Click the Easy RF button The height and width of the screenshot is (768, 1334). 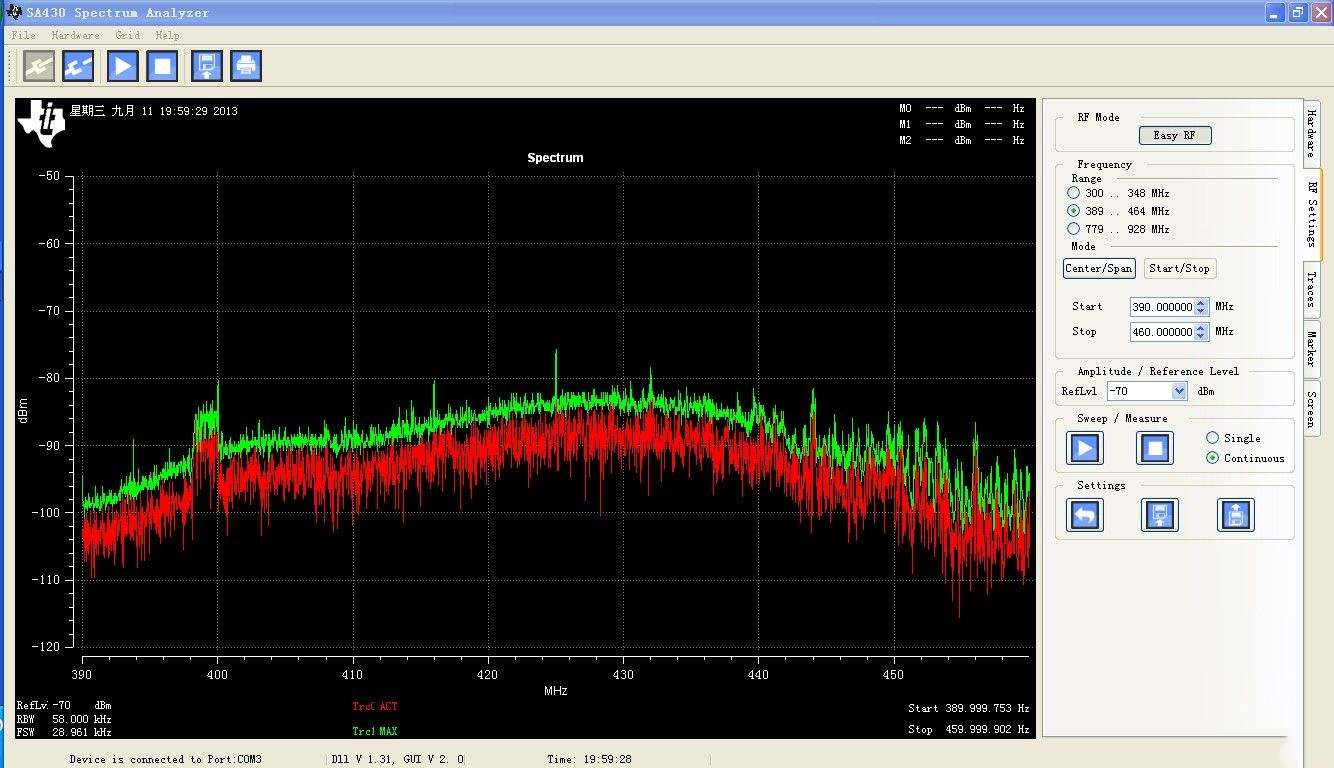tap(1174, 135)
